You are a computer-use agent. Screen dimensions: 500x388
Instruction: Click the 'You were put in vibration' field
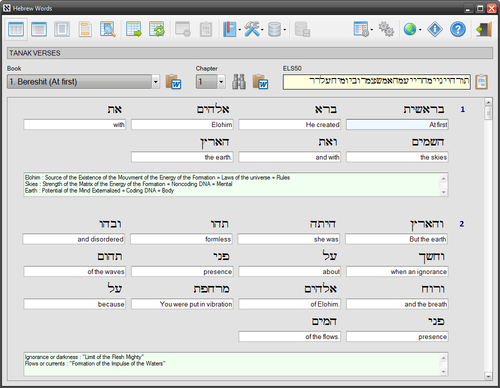click(x=182, y=304)
